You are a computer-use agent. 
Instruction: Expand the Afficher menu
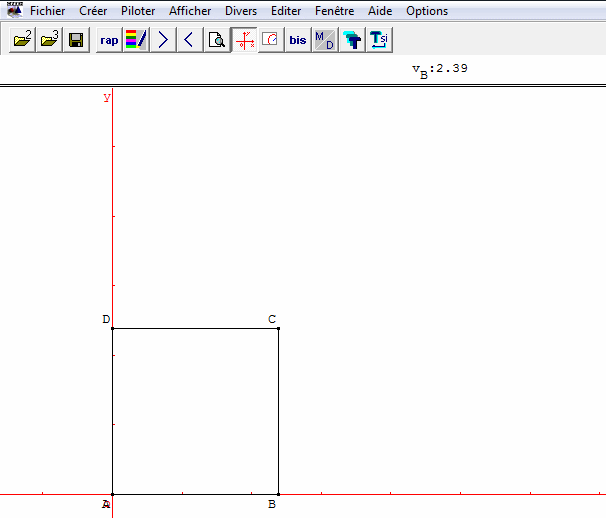pos(189,11)
